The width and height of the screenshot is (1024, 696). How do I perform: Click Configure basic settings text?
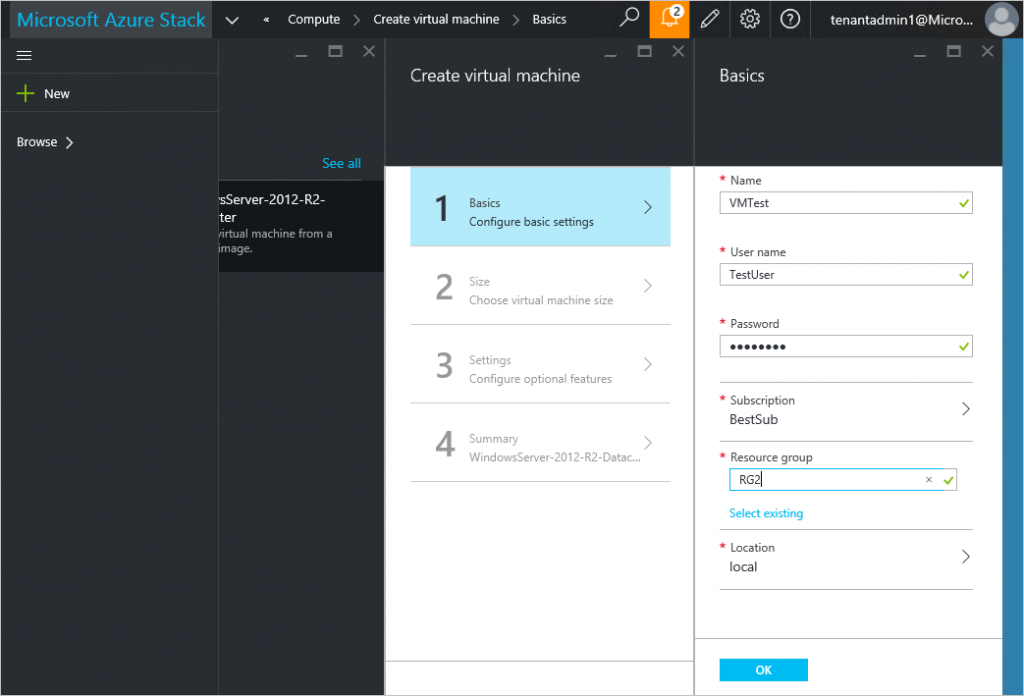[531, 222]
